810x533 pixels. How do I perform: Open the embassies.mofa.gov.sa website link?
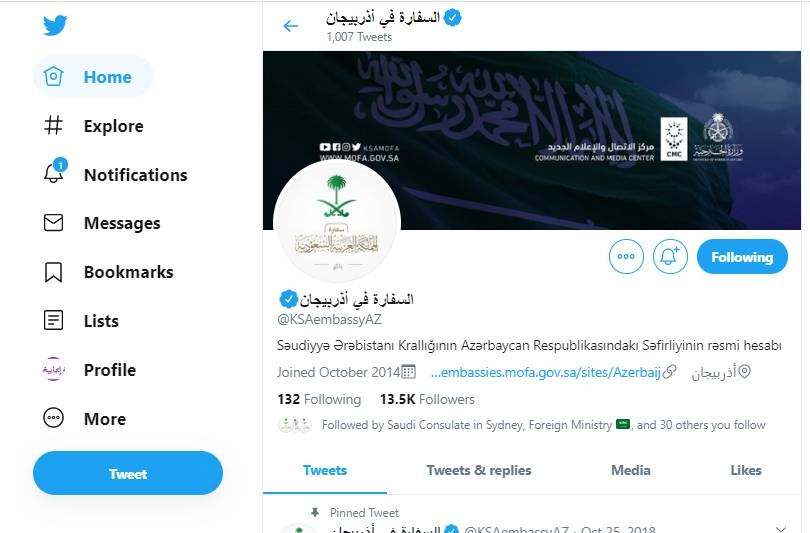(x=545, y=372)
